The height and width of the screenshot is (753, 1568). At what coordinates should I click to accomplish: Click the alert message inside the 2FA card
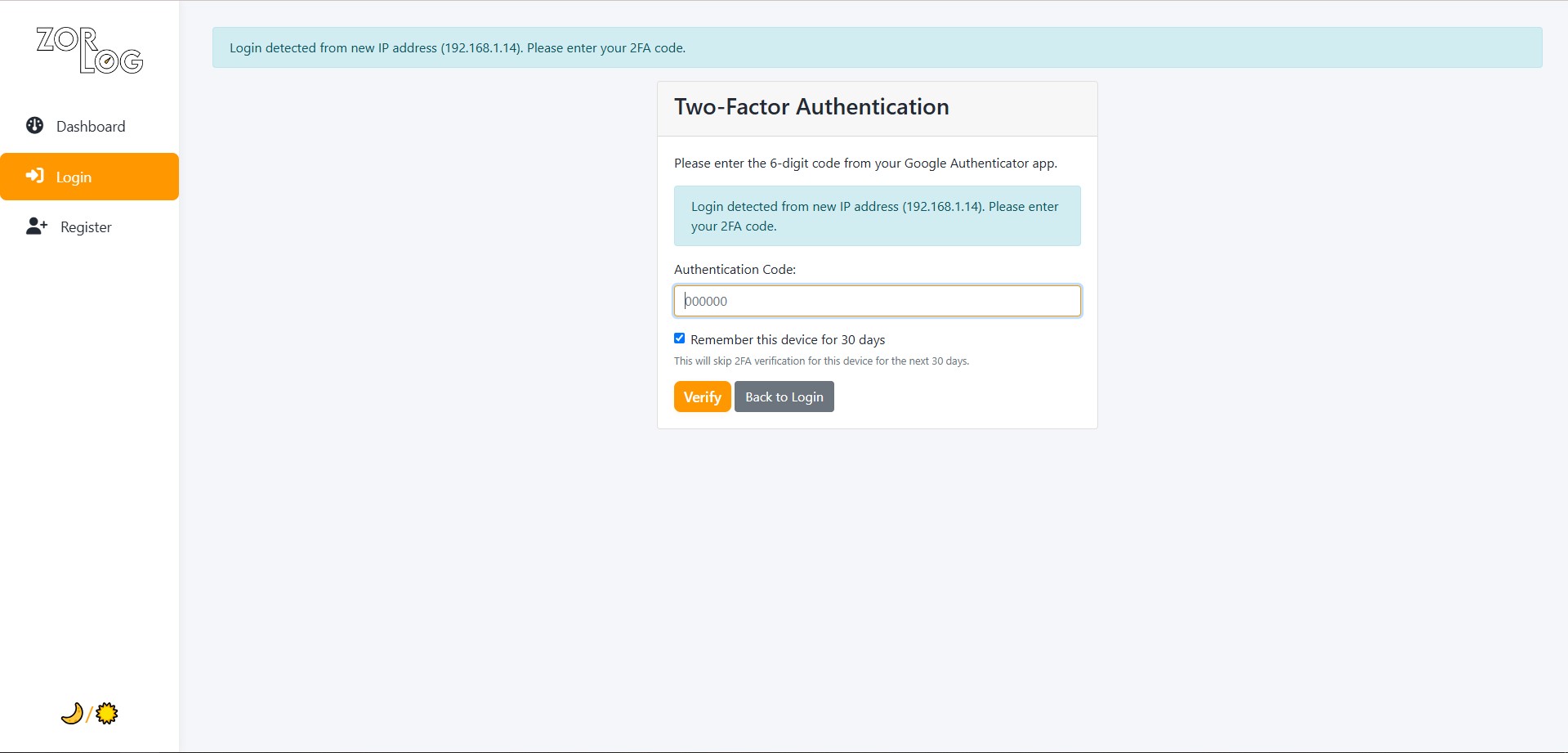[x=877, y=216]
